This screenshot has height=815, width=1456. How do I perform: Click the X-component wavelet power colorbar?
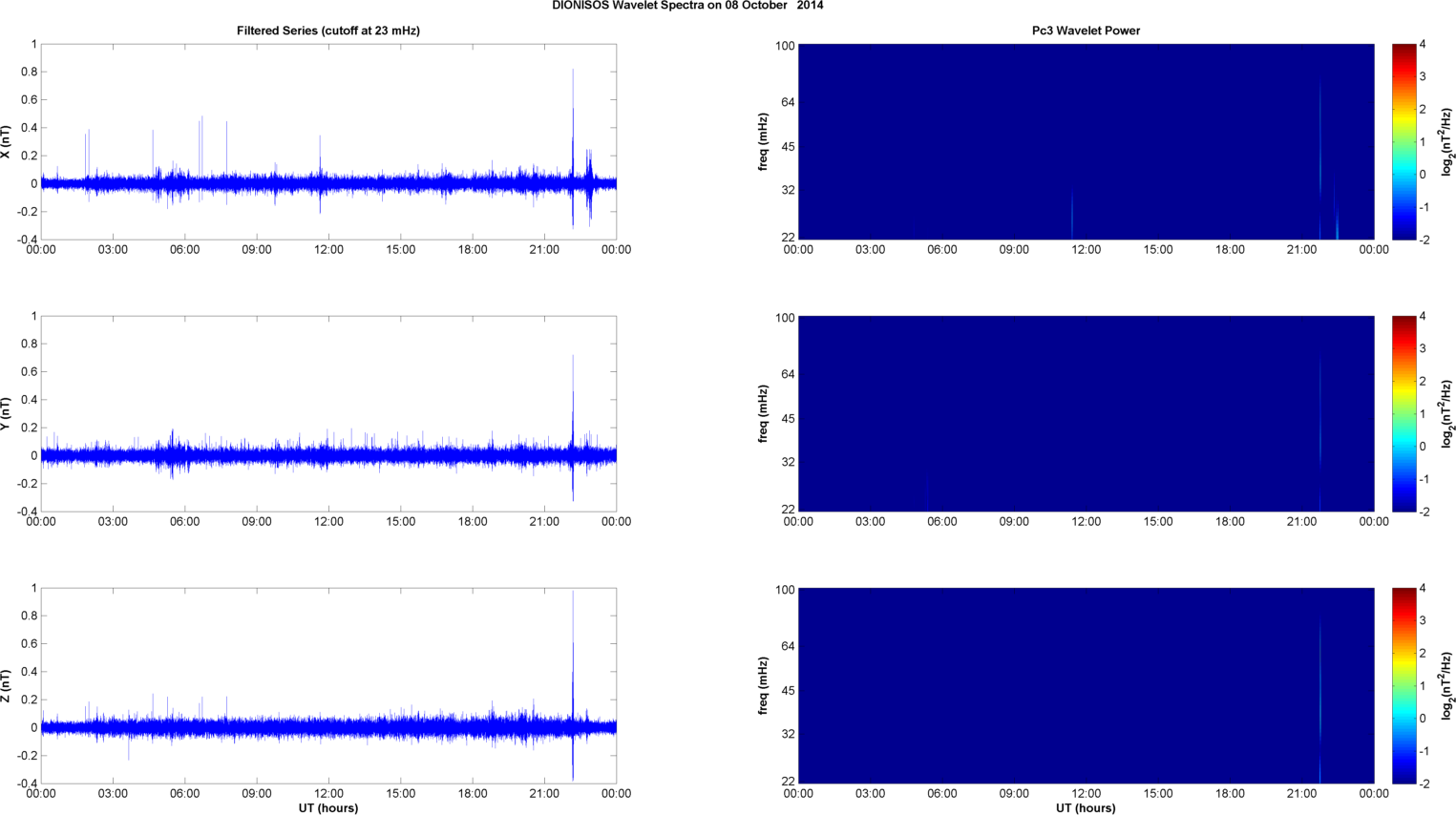[x=1403, y=142]
